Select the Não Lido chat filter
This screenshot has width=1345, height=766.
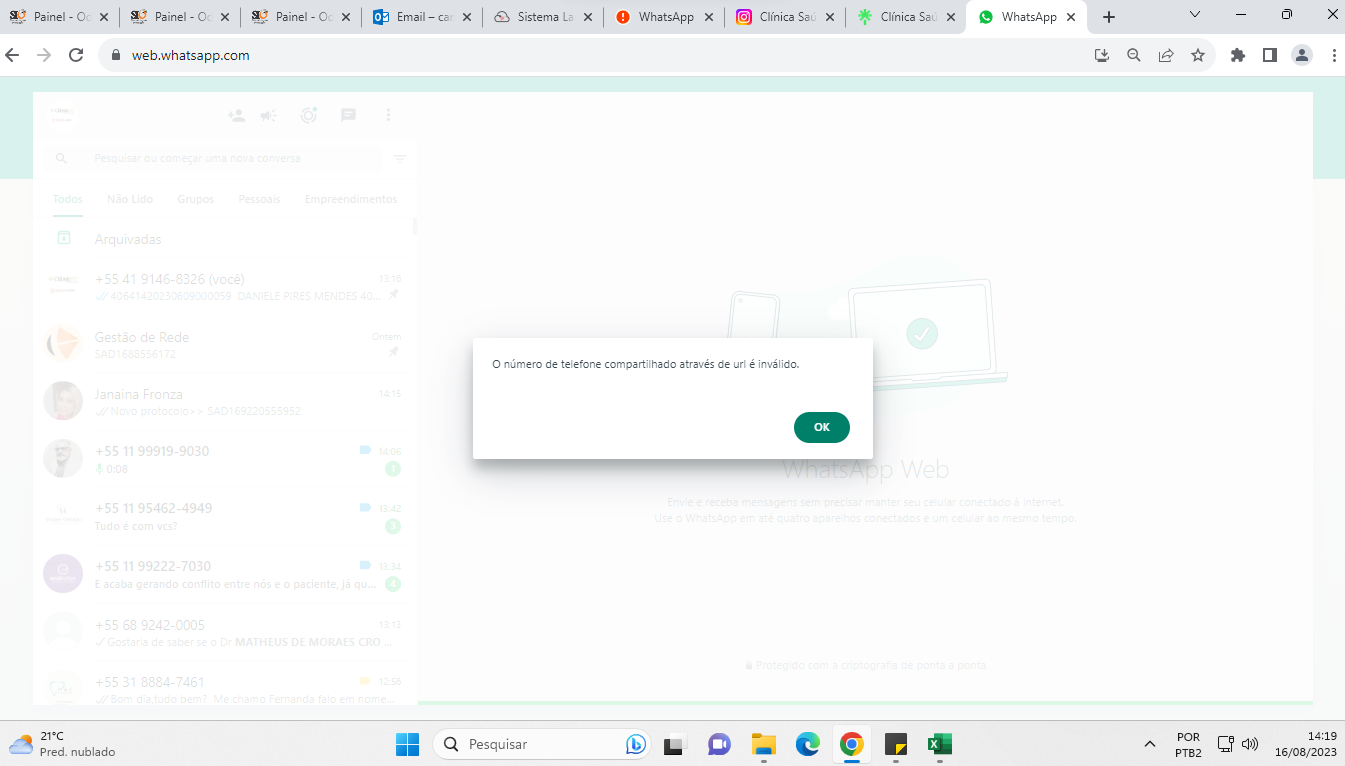130,199
